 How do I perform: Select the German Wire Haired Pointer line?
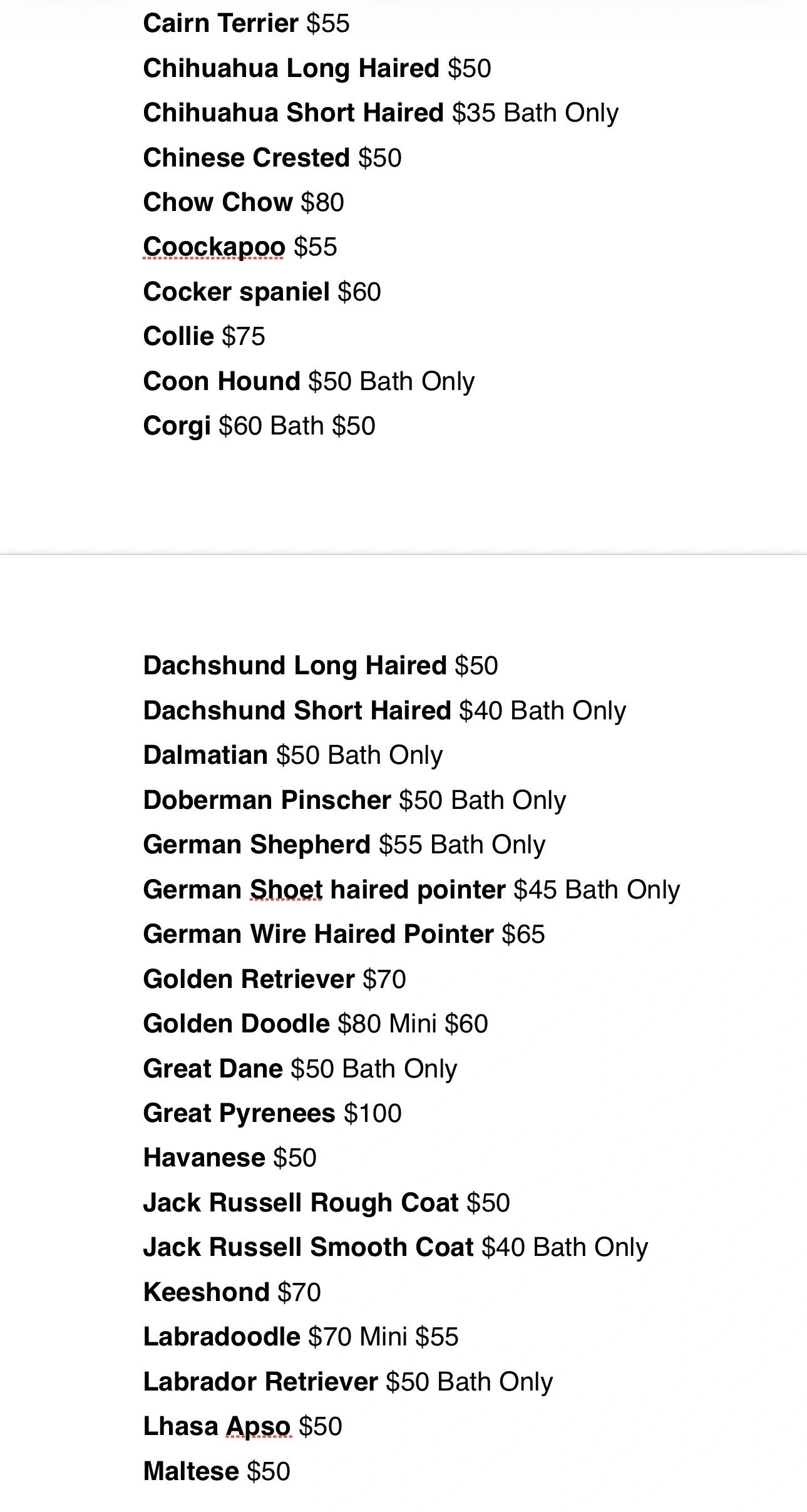344,934
